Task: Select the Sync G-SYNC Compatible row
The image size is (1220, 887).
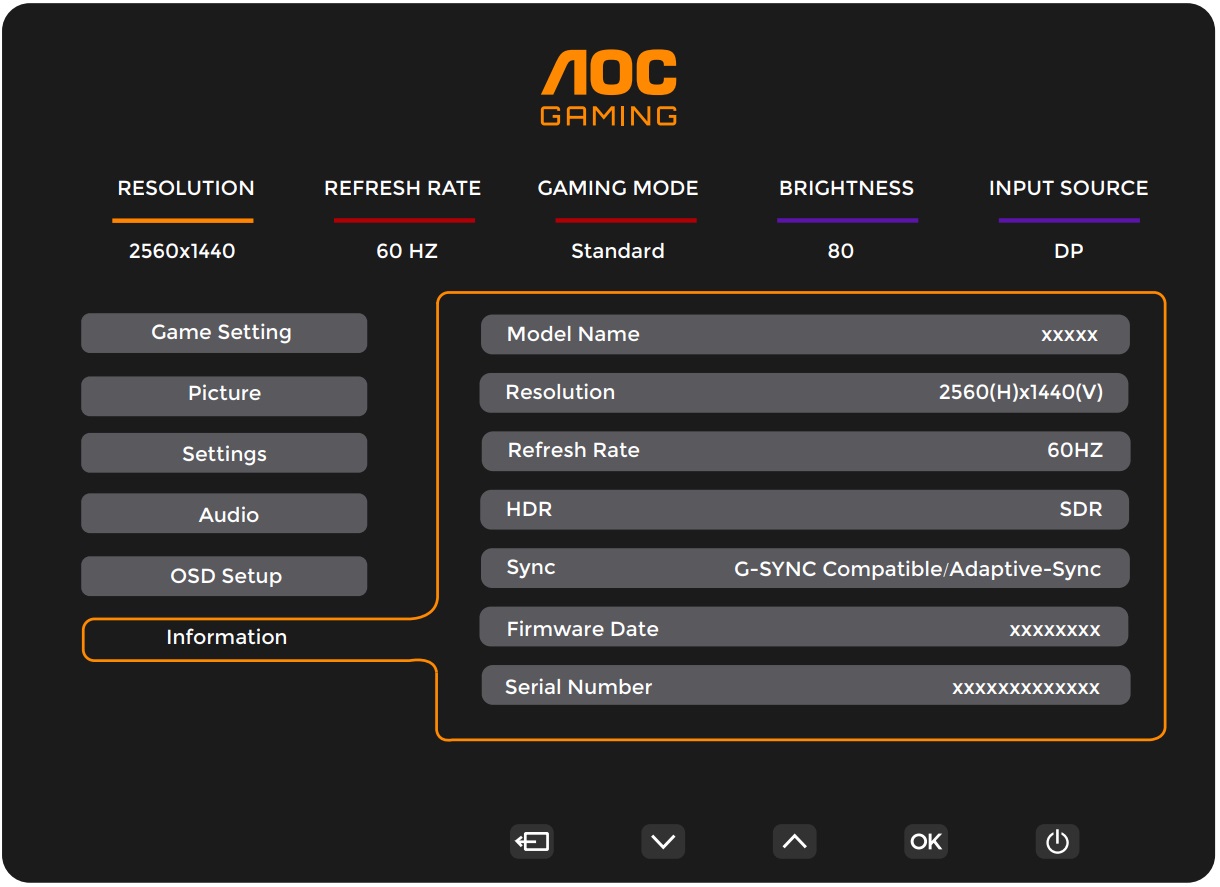Action: tap(804, 568)
